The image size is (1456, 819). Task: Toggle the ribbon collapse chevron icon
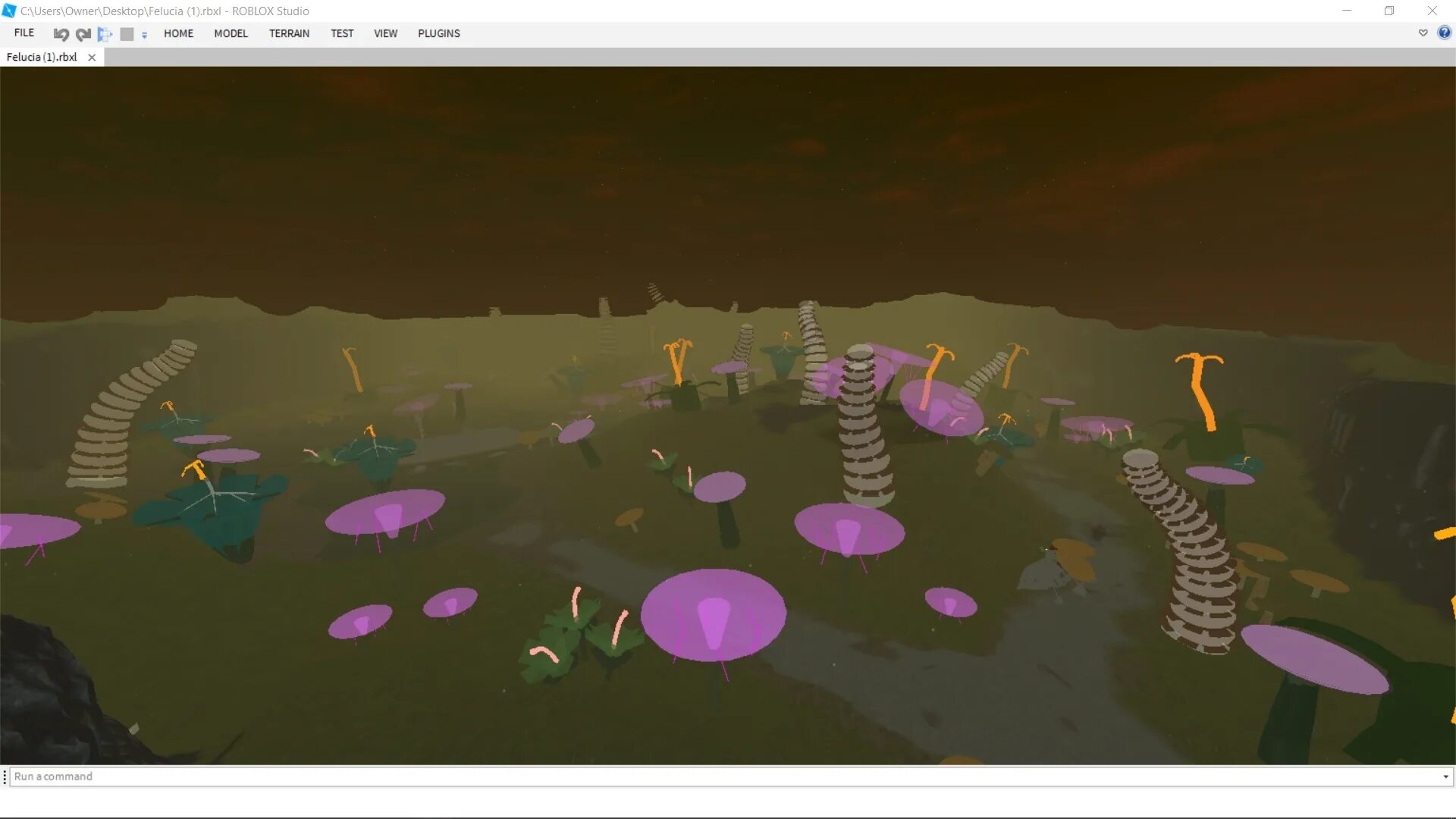point(1423,33)
